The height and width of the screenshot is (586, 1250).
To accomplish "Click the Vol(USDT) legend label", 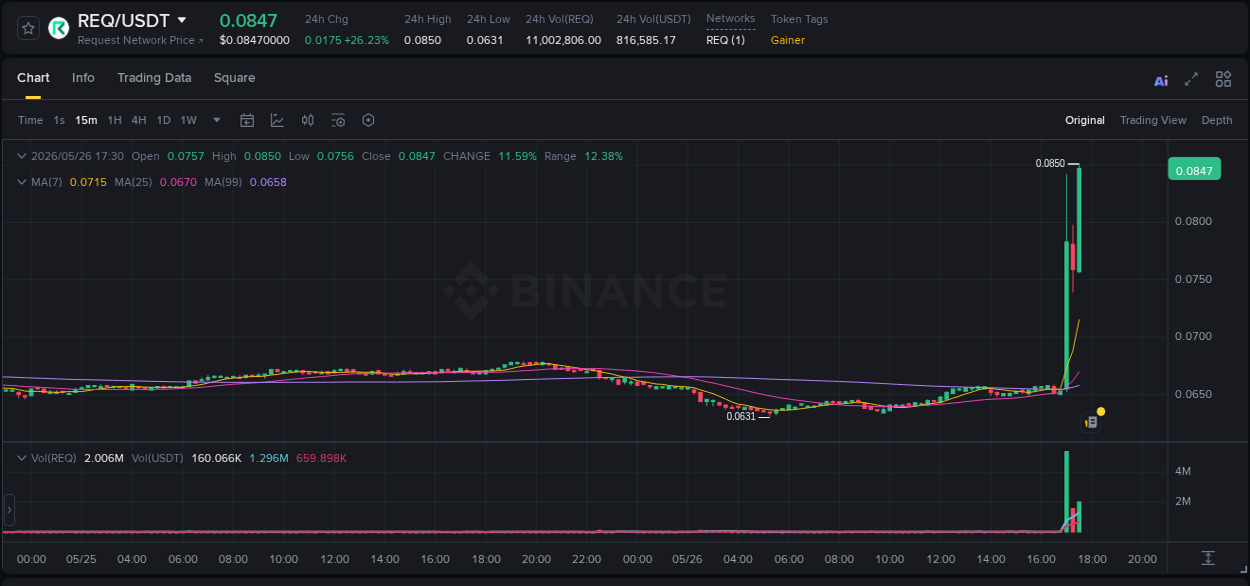I will point(157,458).
